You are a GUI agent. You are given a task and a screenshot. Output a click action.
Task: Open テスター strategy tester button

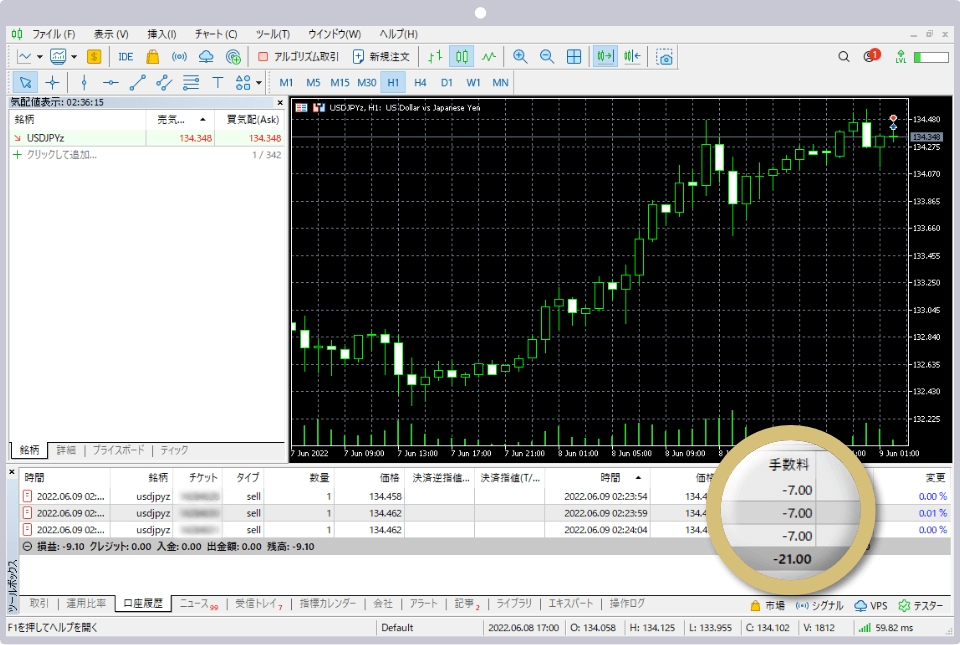[x=921, y=606]
